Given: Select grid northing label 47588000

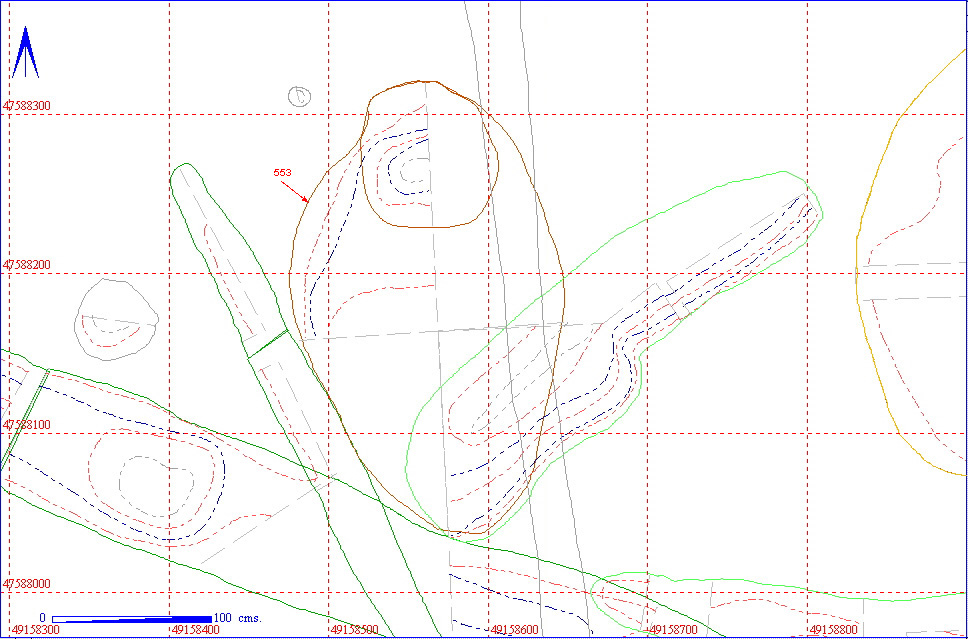Looking at the screenshot, I should pos(27,583).
